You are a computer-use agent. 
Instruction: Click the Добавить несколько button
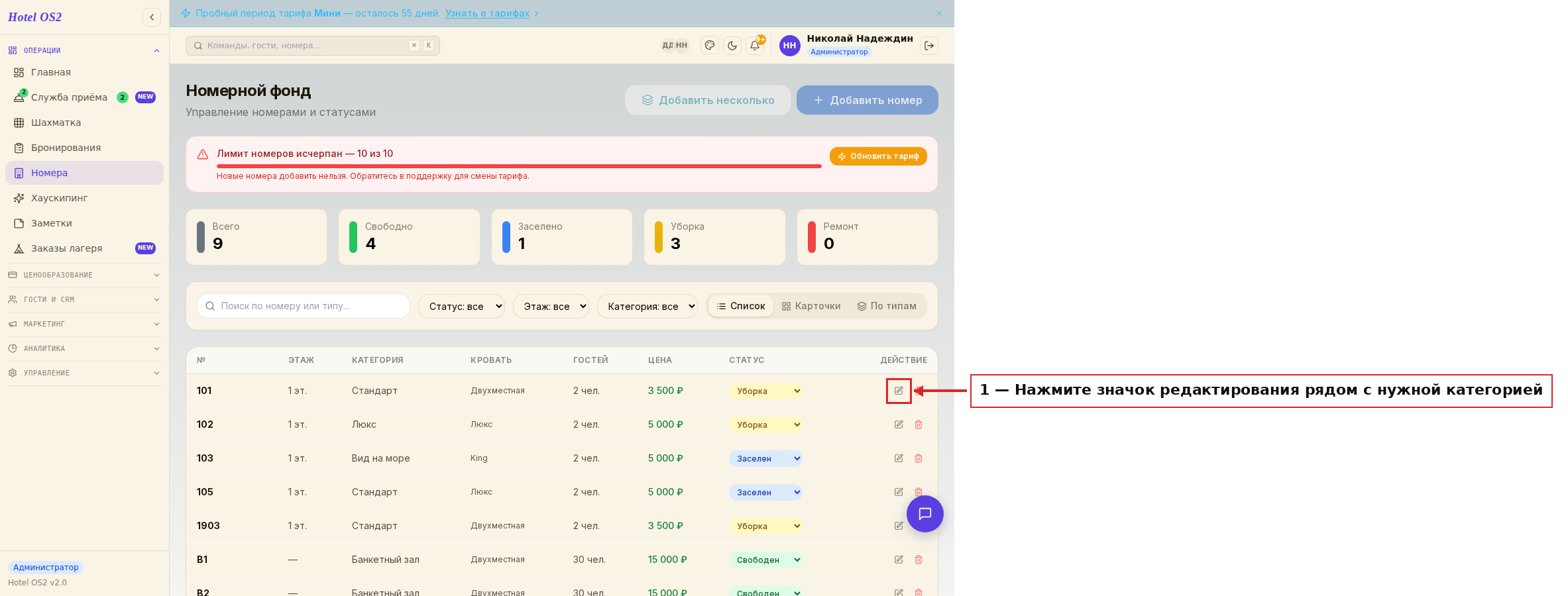coord(708,100)
